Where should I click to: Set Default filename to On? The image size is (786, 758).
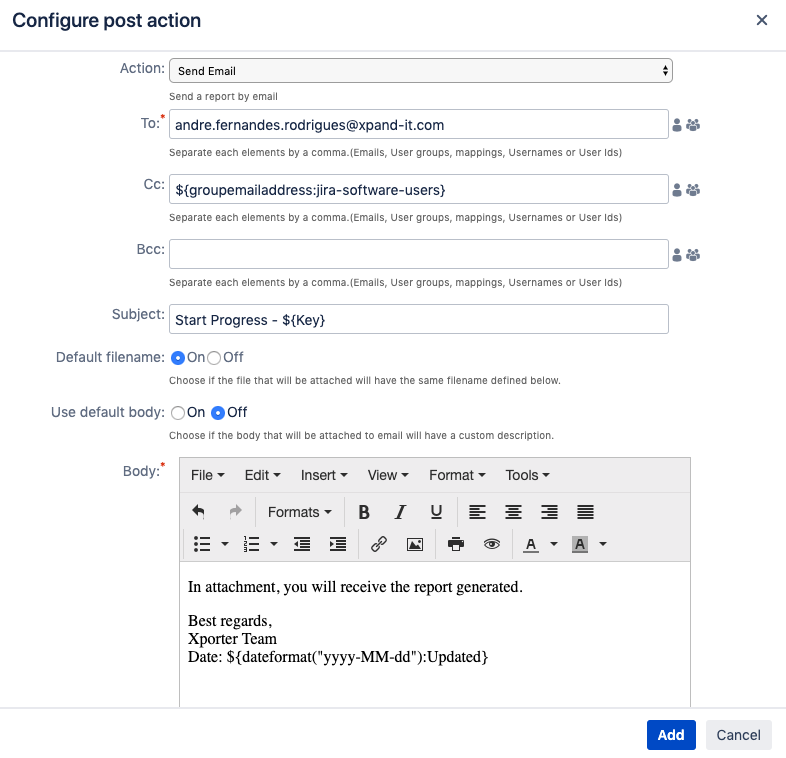pos(178,358)
